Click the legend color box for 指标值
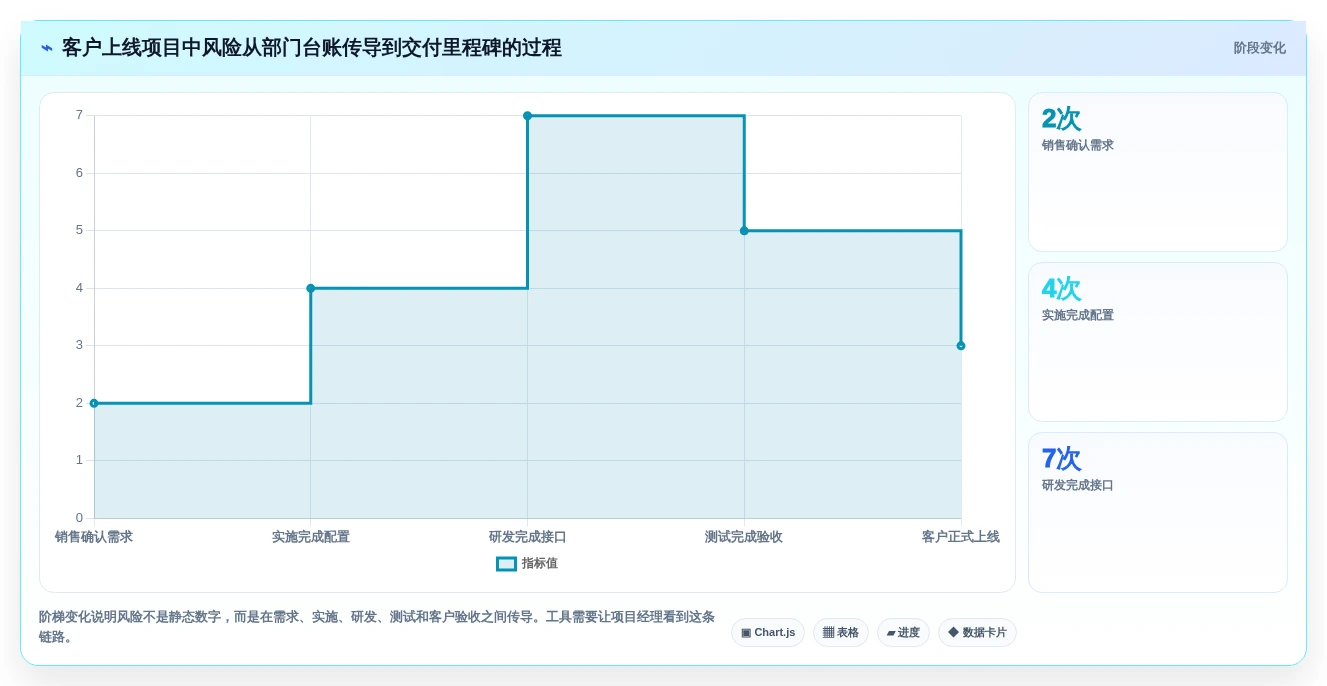The width and height of the screenshot is (1327, 686). pos(507,564)
